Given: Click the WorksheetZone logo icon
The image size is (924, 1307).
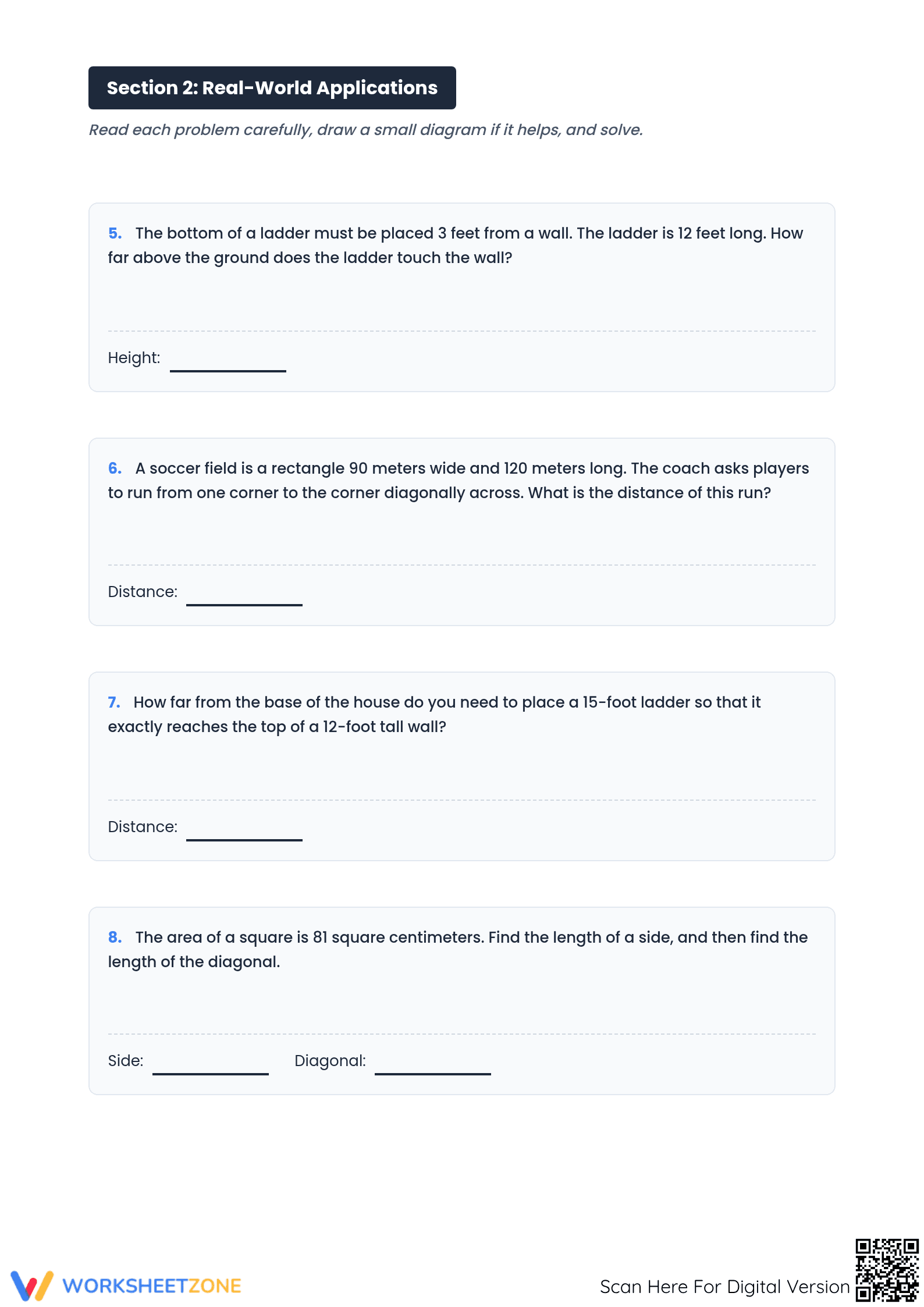Looking at the screenshot, I should tap(32, 1285).
